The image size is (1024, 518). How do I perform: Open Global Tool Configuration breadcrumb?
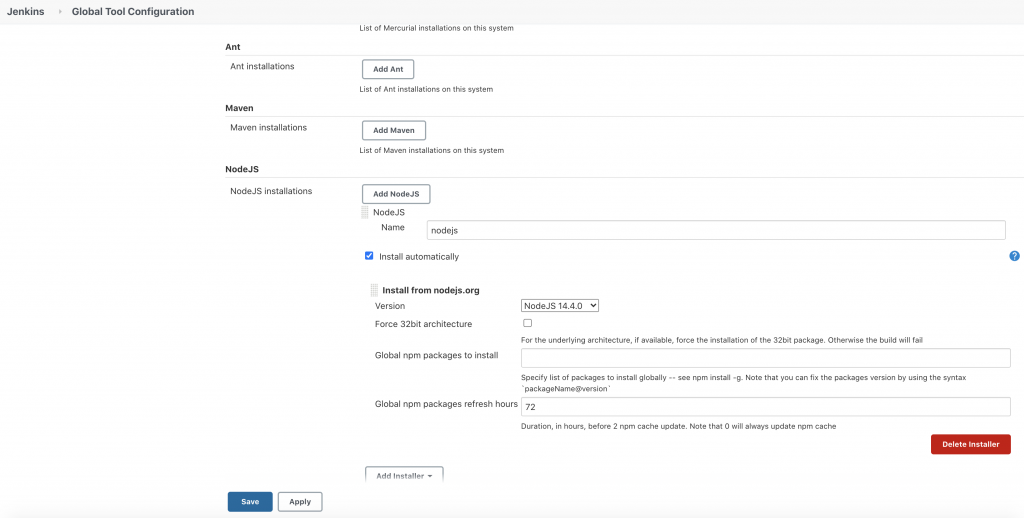[133, 12]
